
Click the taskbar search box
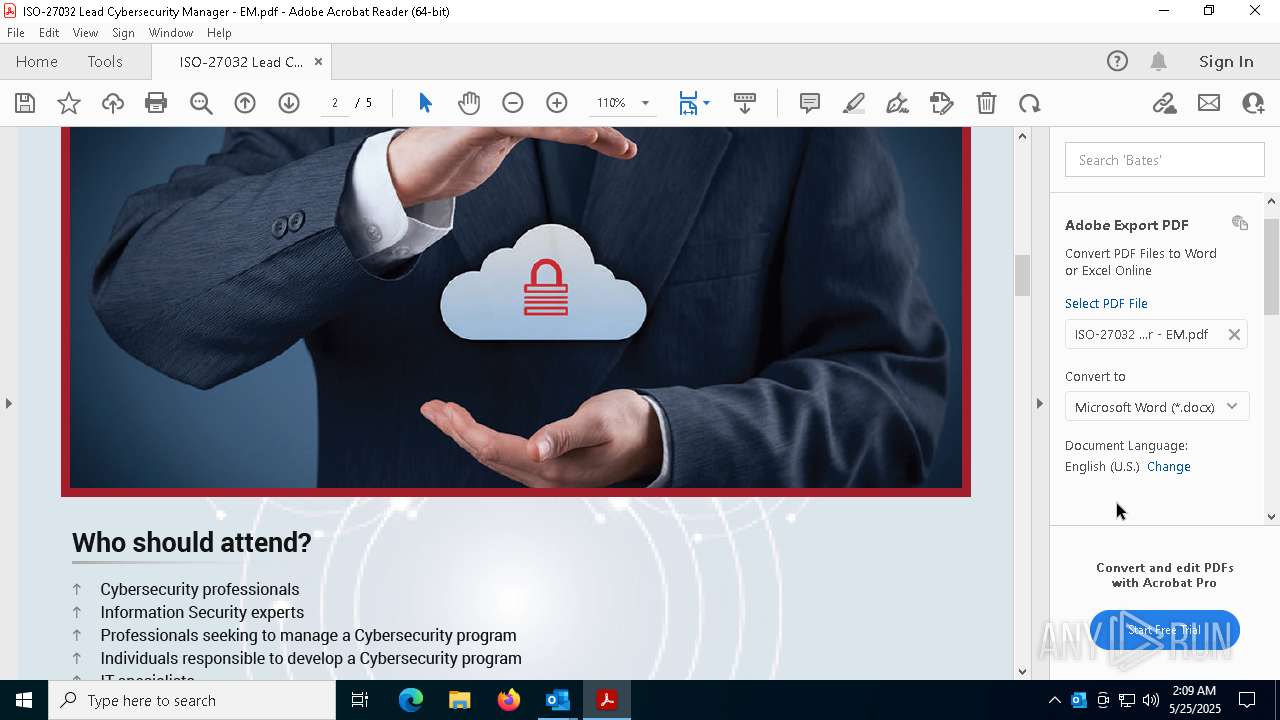tap(192, 700)
